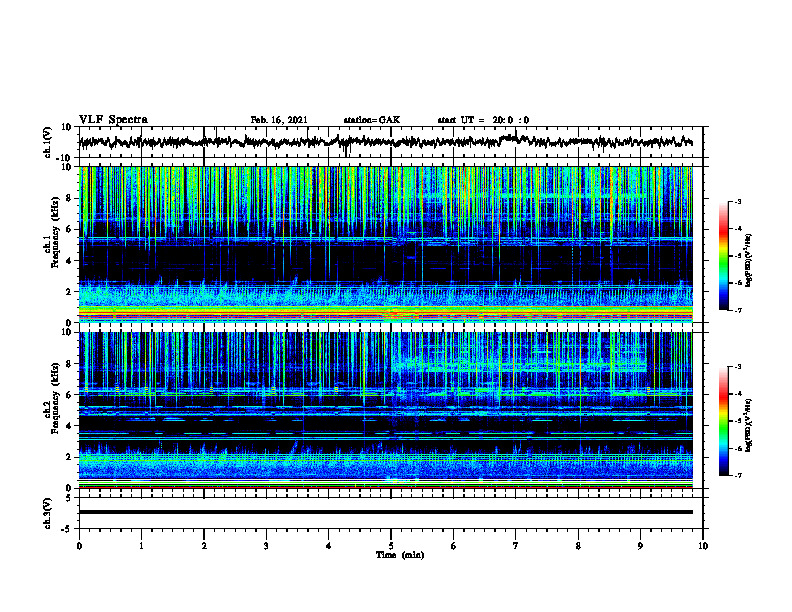Click the "-3" label on ch.1 color scale
Image resolution: width=792 pixels, height=612 pixels.
(x=737, y=202)
